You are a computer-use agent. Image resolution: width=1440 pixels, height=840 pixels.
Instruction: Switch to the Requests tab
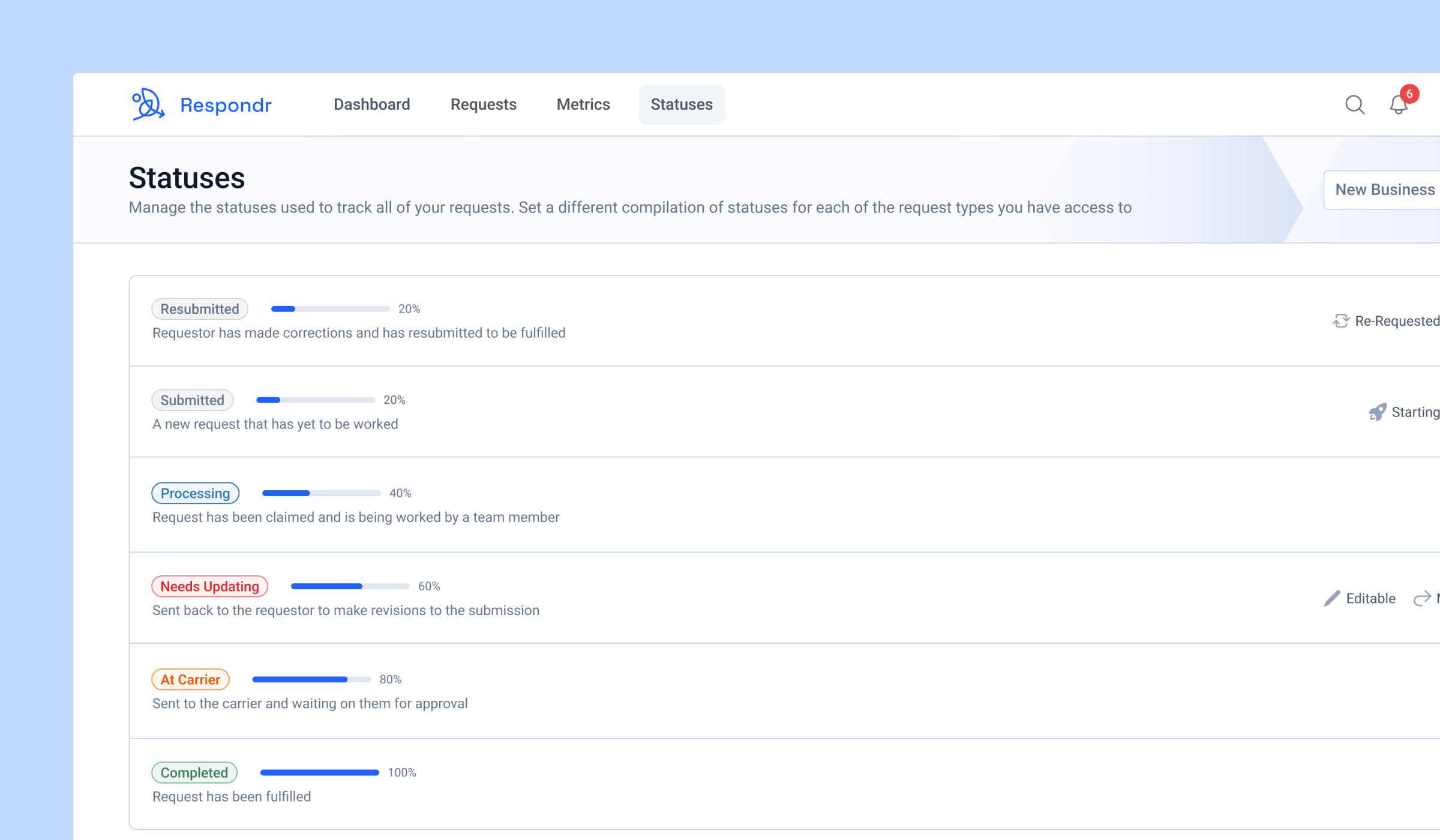click(484, 104)
